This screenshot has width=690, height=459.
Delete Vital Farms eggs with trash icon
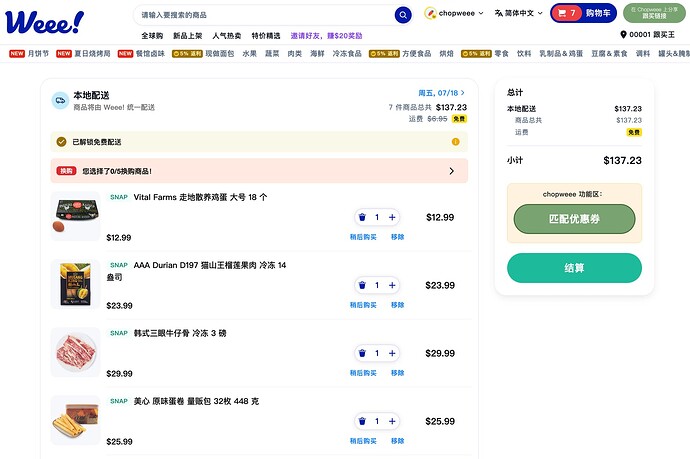[362, 217]
